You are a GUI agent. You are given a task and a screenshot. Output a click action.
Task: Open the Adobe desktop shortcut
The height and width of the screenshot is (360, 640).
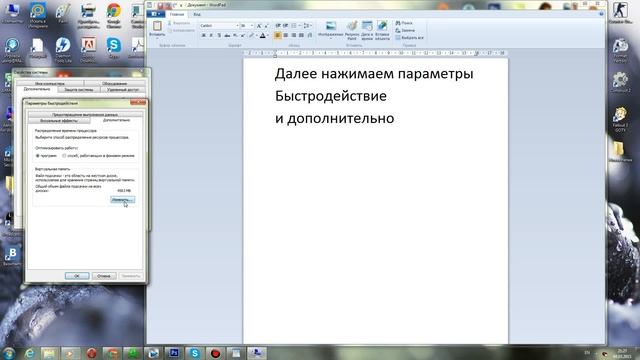point(88,49)
